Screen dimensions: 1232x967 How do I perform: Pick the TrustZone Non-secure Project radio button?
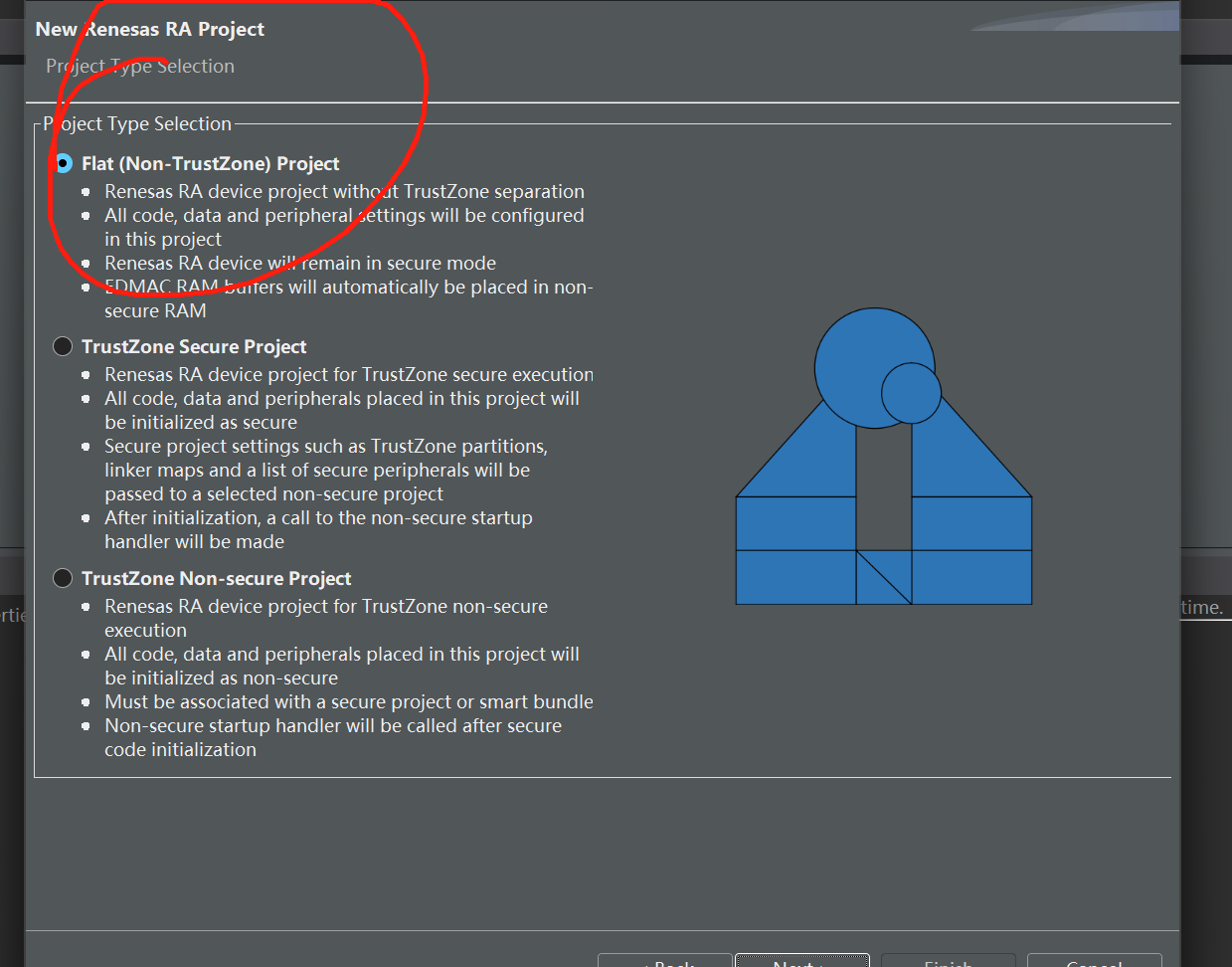tap(63, 578)
